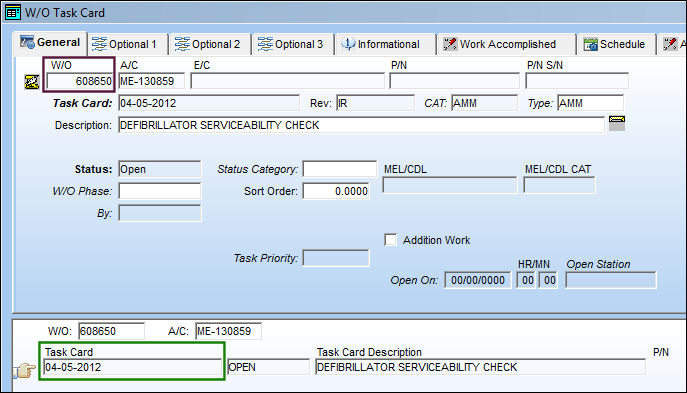Open the Schedule tab

(x=616, y=44)
